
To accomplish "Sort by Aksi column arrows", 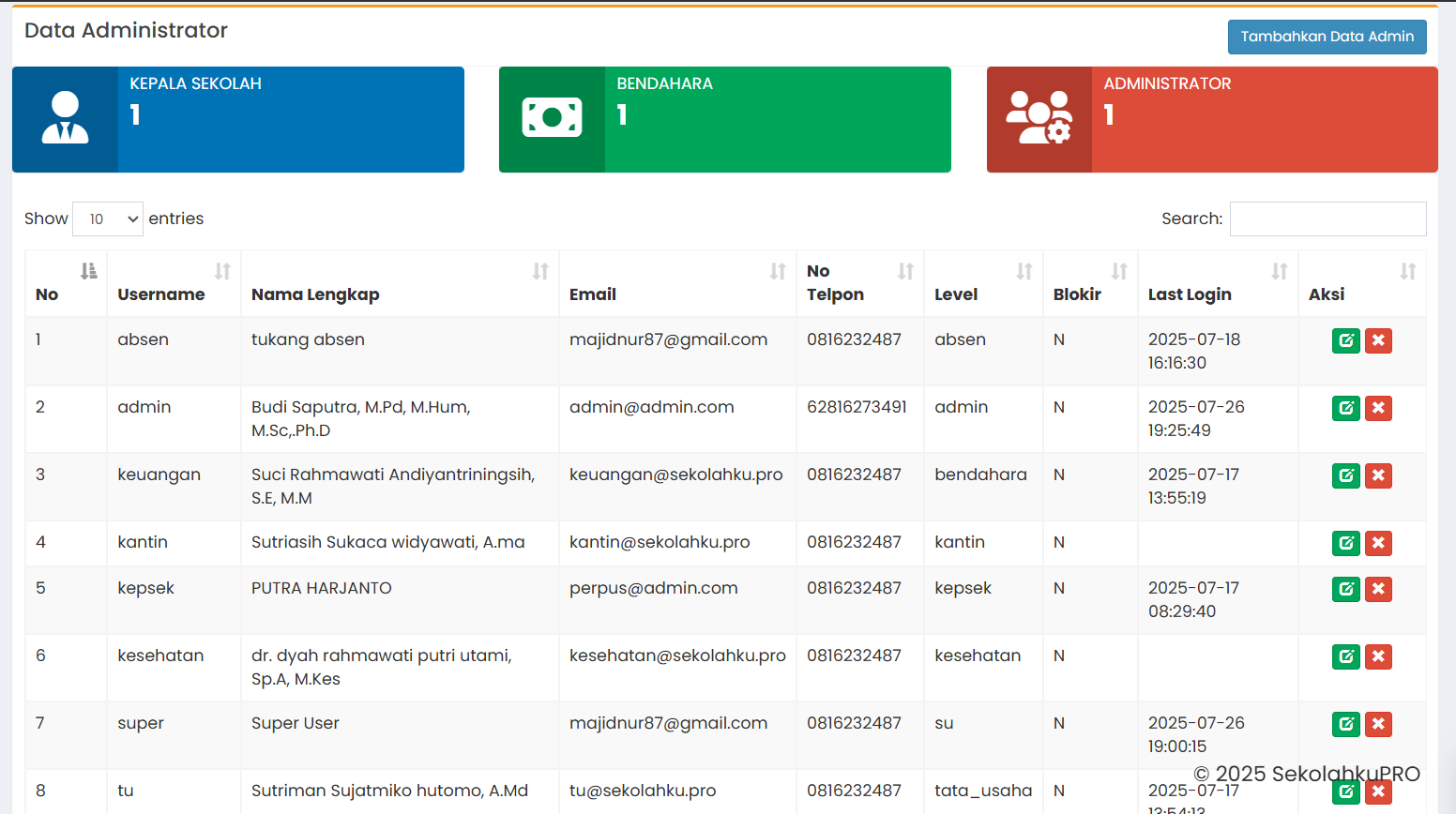I will click(1408, 271).
